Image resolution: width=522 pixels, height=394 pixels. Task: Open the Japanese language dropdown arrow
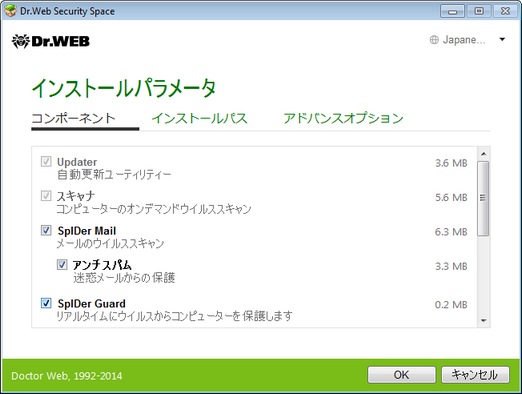(x=502, y=40)
